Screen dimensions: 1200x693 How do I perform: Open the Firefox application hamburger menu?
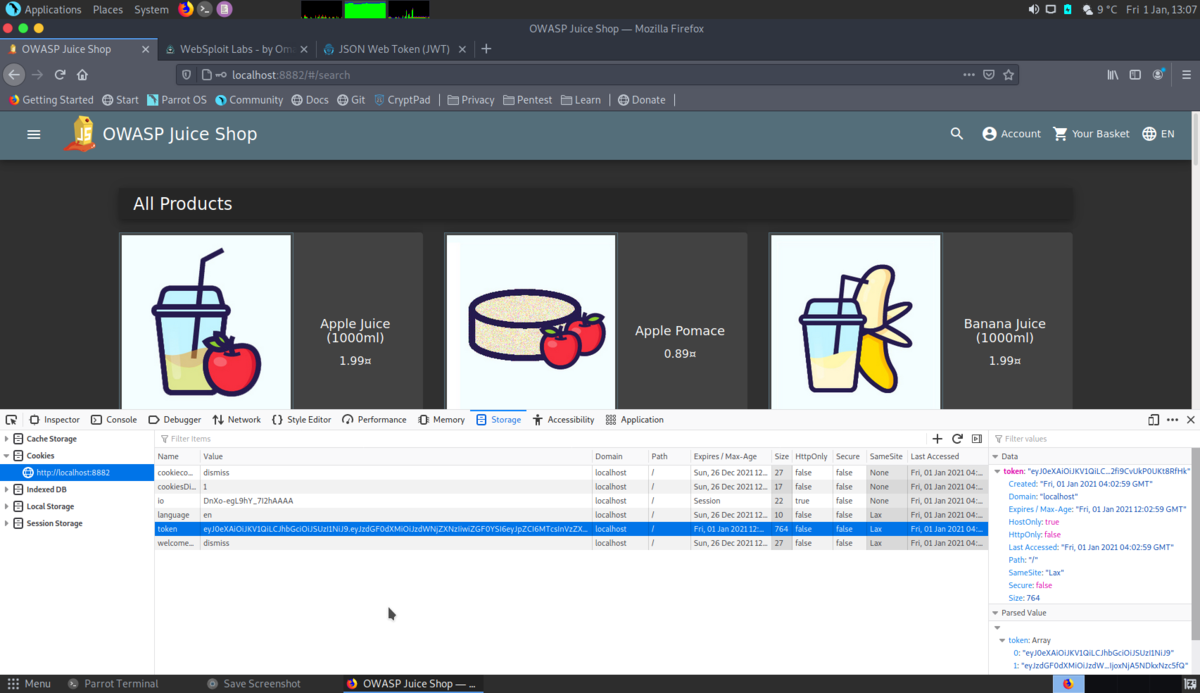[x=1187, y=75]
